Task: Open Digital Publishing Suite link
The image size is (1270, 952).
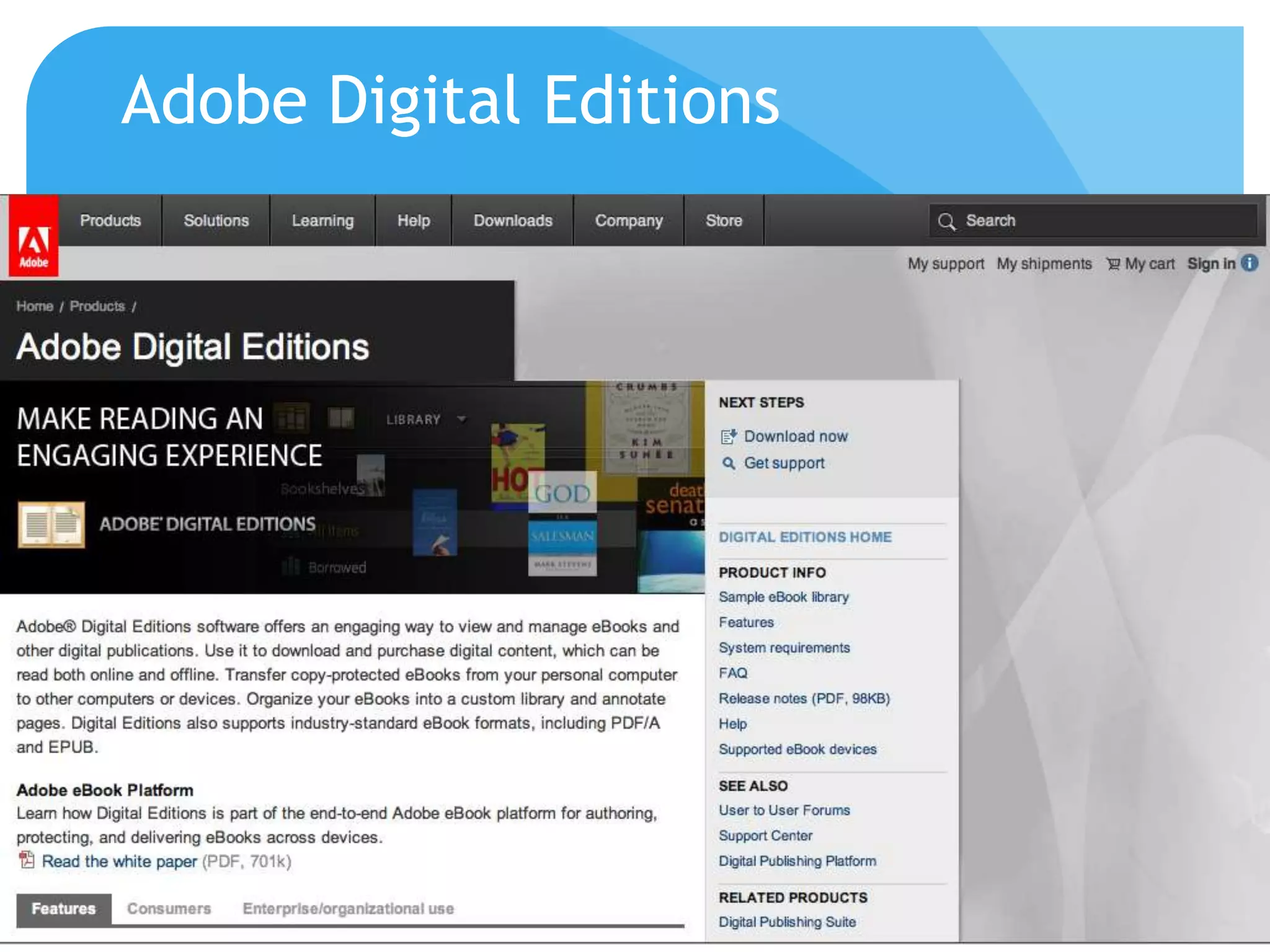Action: point(787,922)
